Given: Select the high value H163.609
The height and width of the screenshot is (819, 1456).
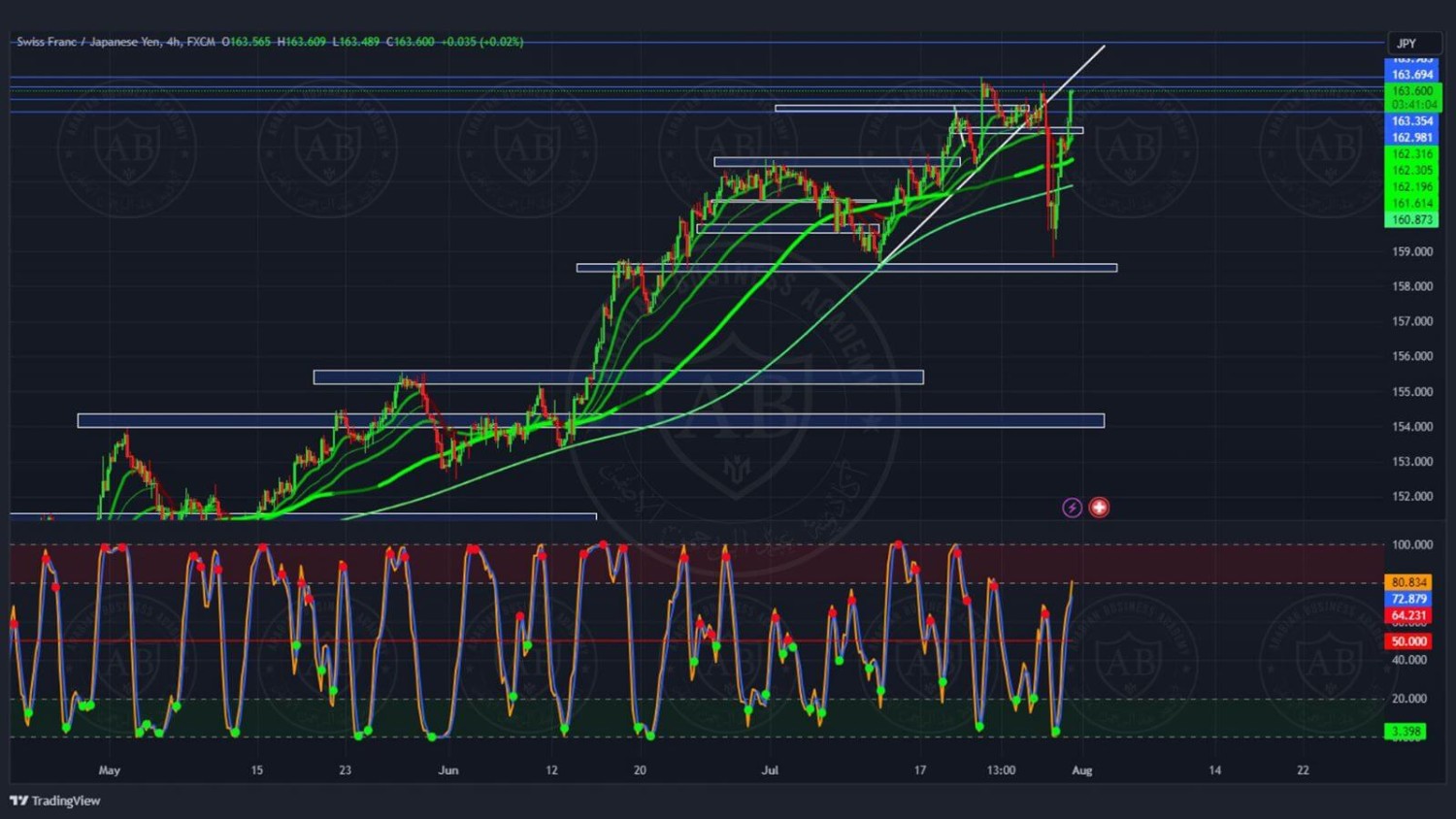Looking at the screenshot, I should pos(302,42).
